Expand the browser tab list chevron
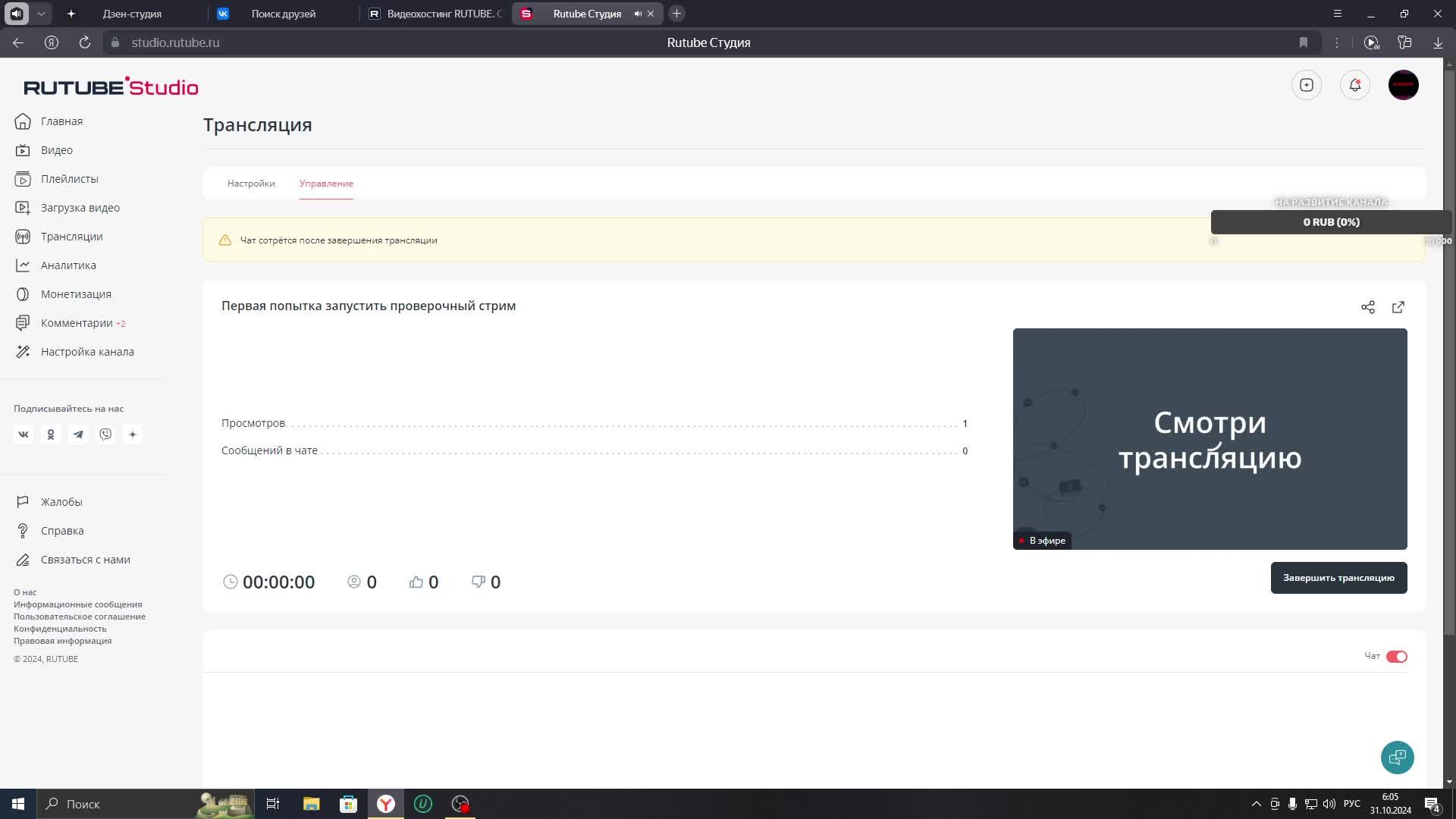The width and height of the screenshot is (1456, 819). point(41,14)
